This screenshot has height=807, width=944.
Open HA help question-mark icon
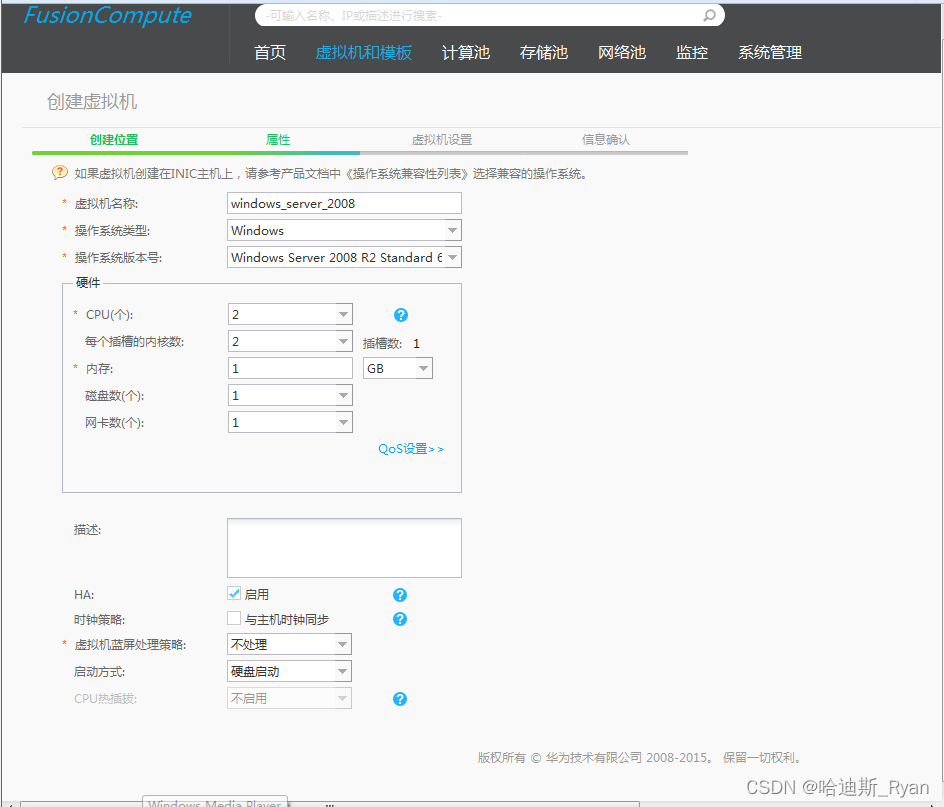click(x=400, y=595)
